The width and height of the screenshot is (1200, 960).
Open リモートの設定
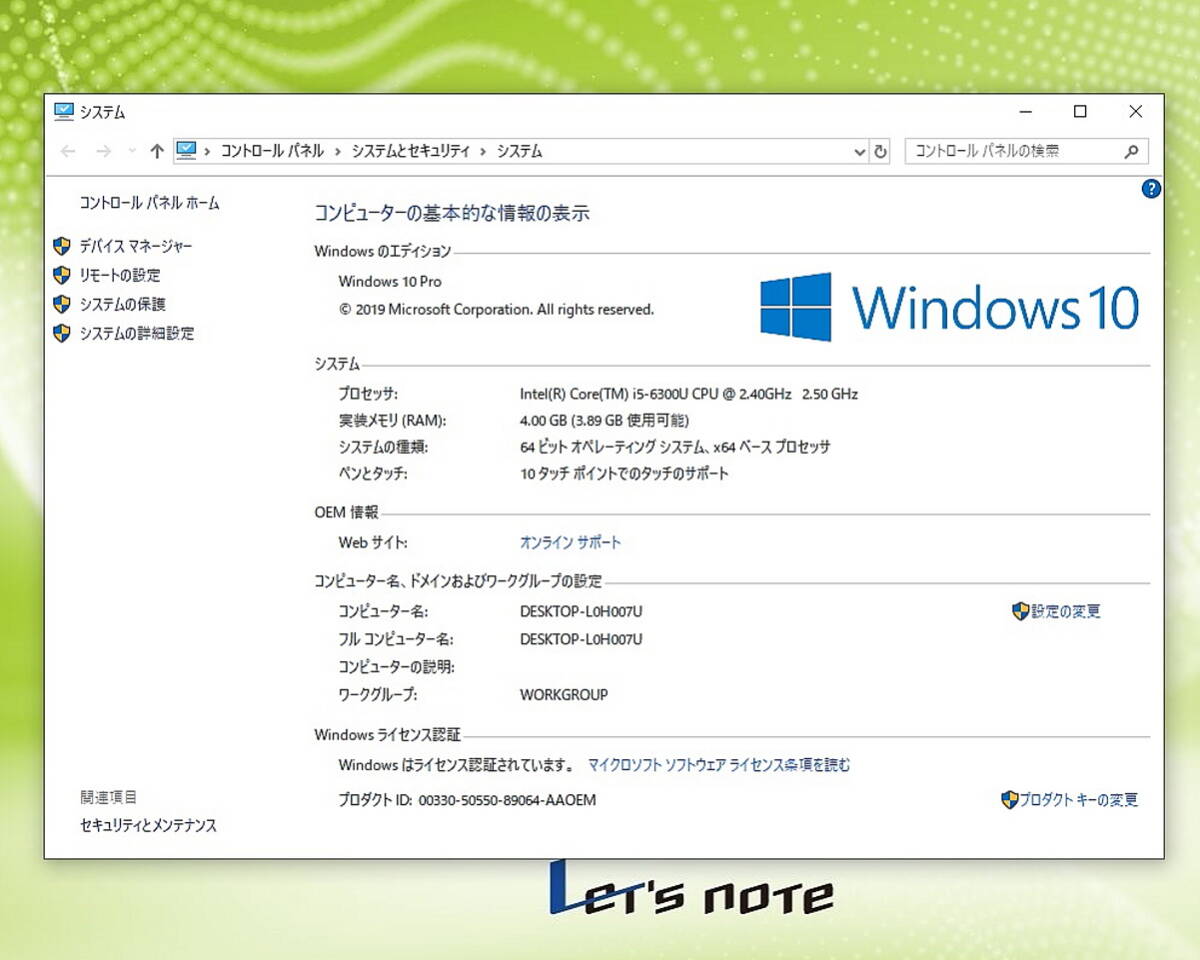[x=120, y=275]
